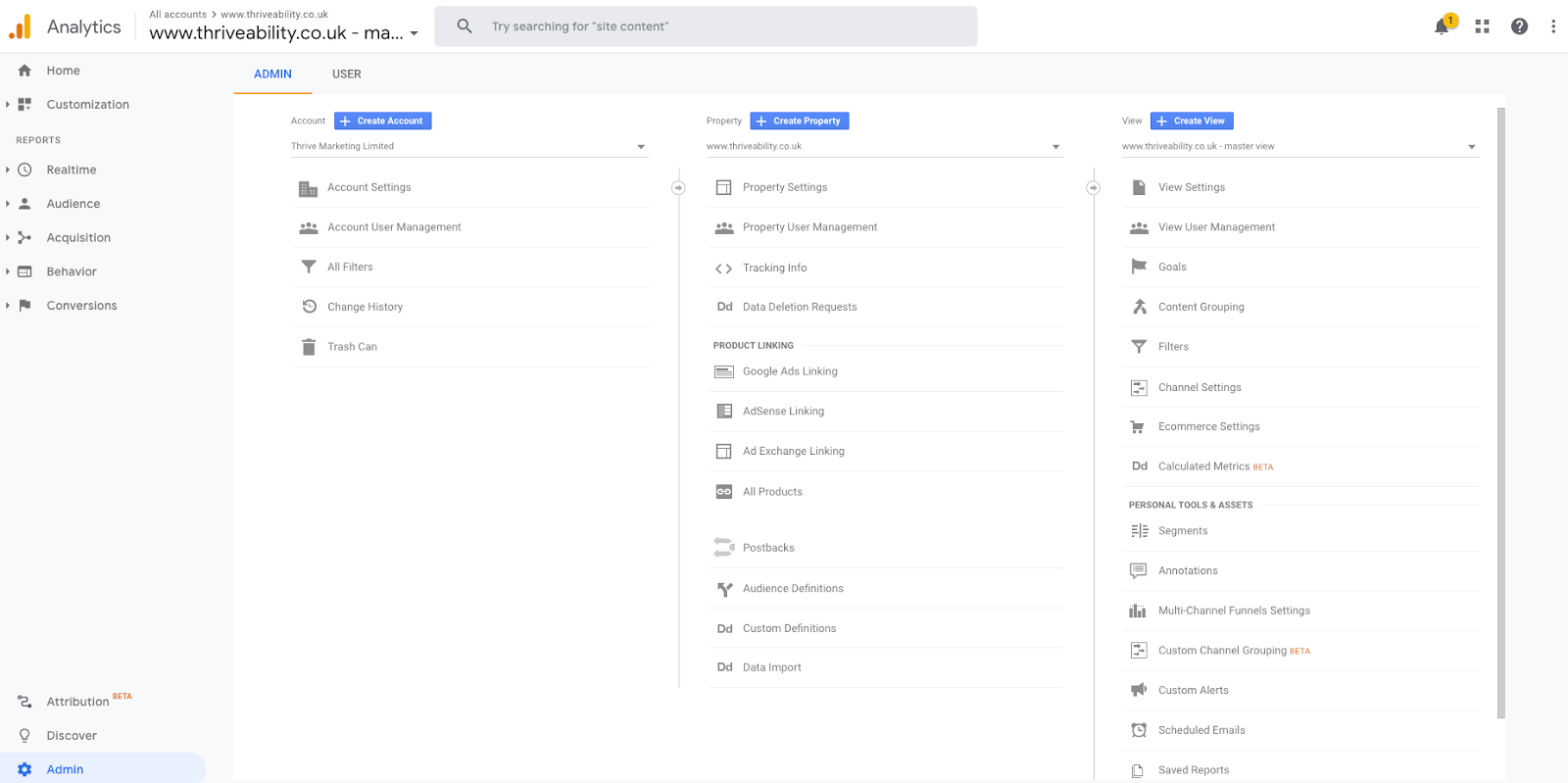Click the search input field
This screenshot has height=783, width=1568.
click(706, 26)
